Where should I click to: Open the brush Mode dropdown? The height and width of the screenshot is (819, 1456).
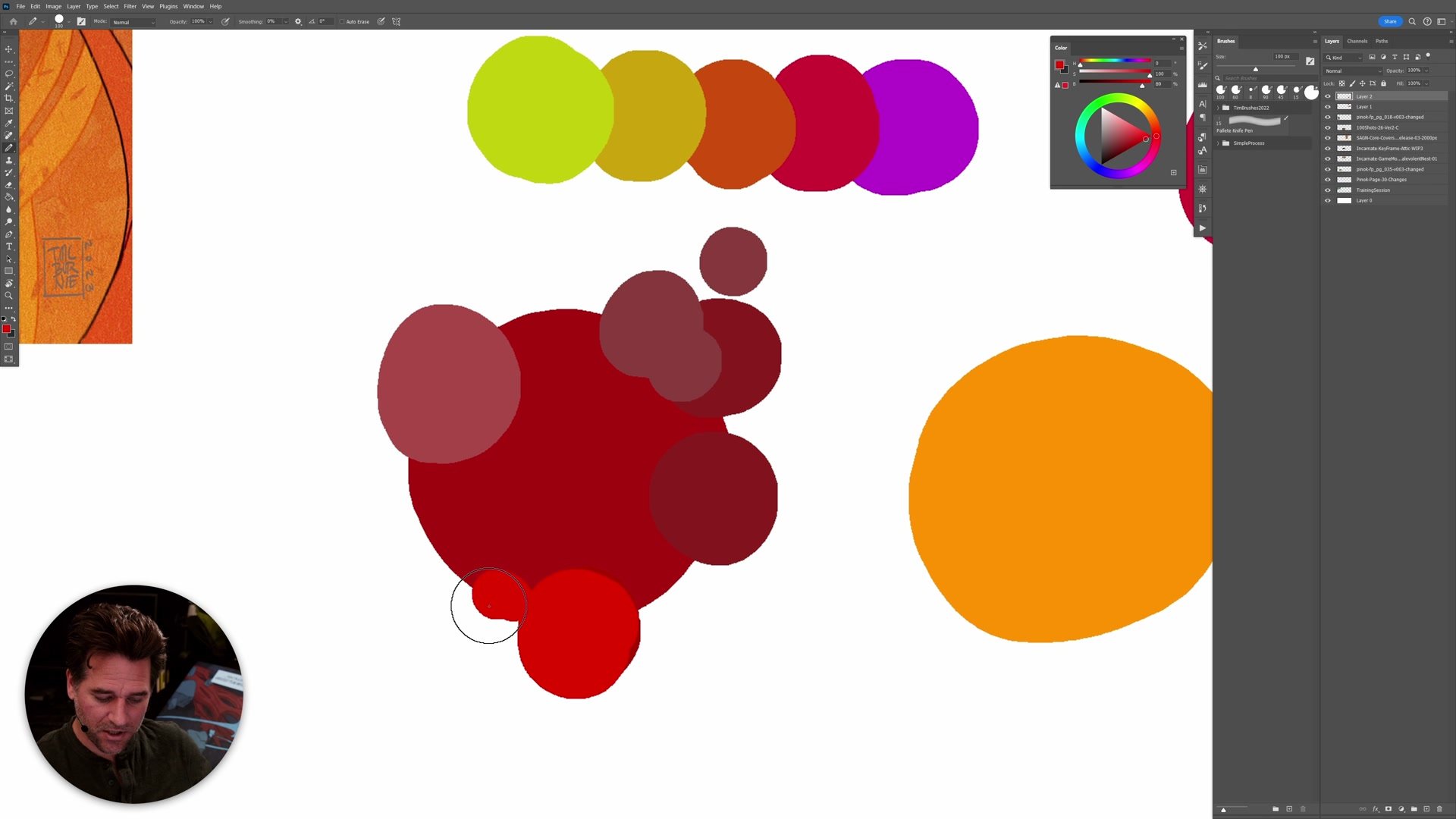click(133, 22)
